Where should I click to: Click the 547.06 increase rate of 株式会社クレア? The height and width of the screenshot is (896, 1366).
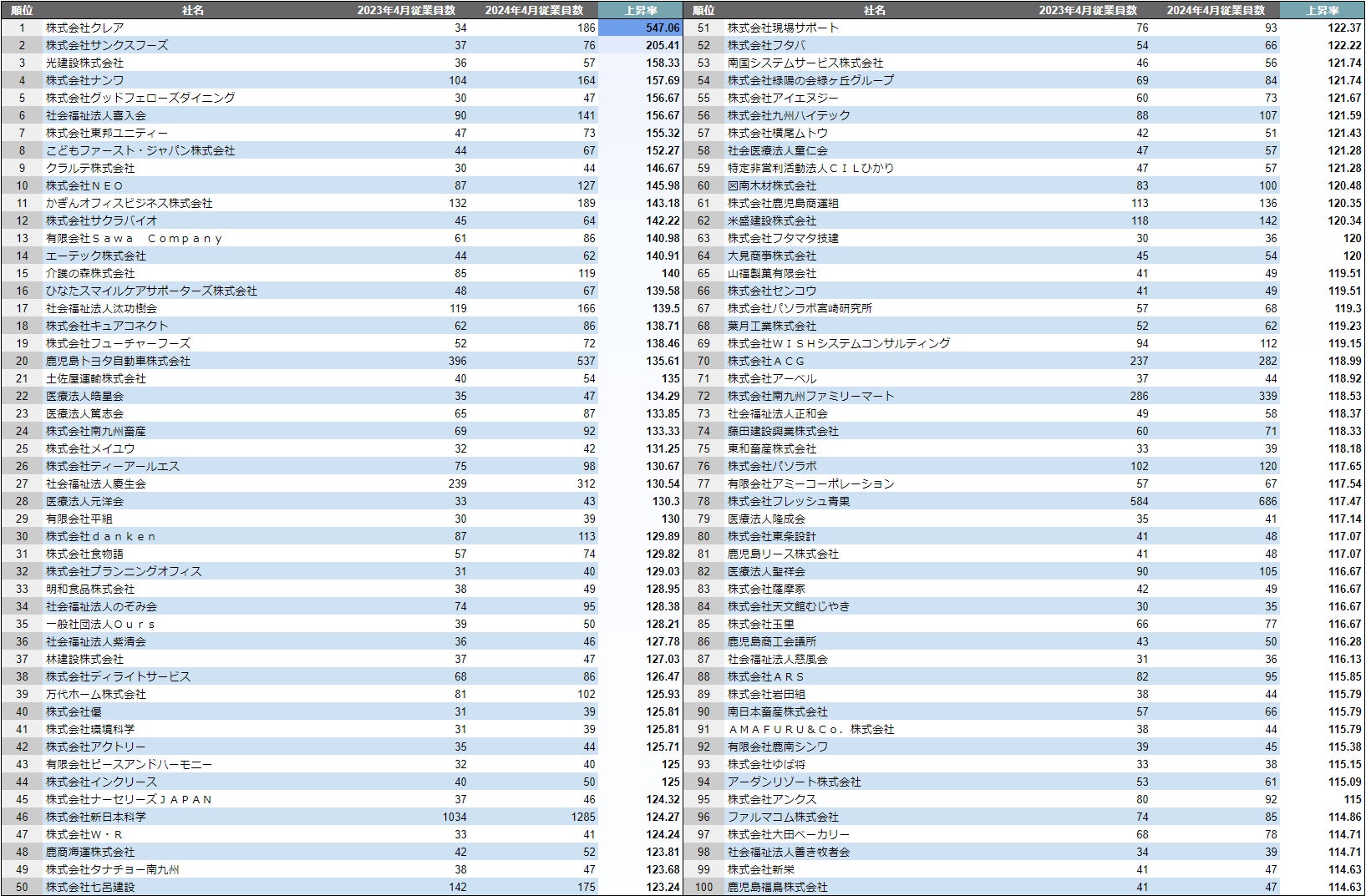pyautogui.click(x=663, y=28)
